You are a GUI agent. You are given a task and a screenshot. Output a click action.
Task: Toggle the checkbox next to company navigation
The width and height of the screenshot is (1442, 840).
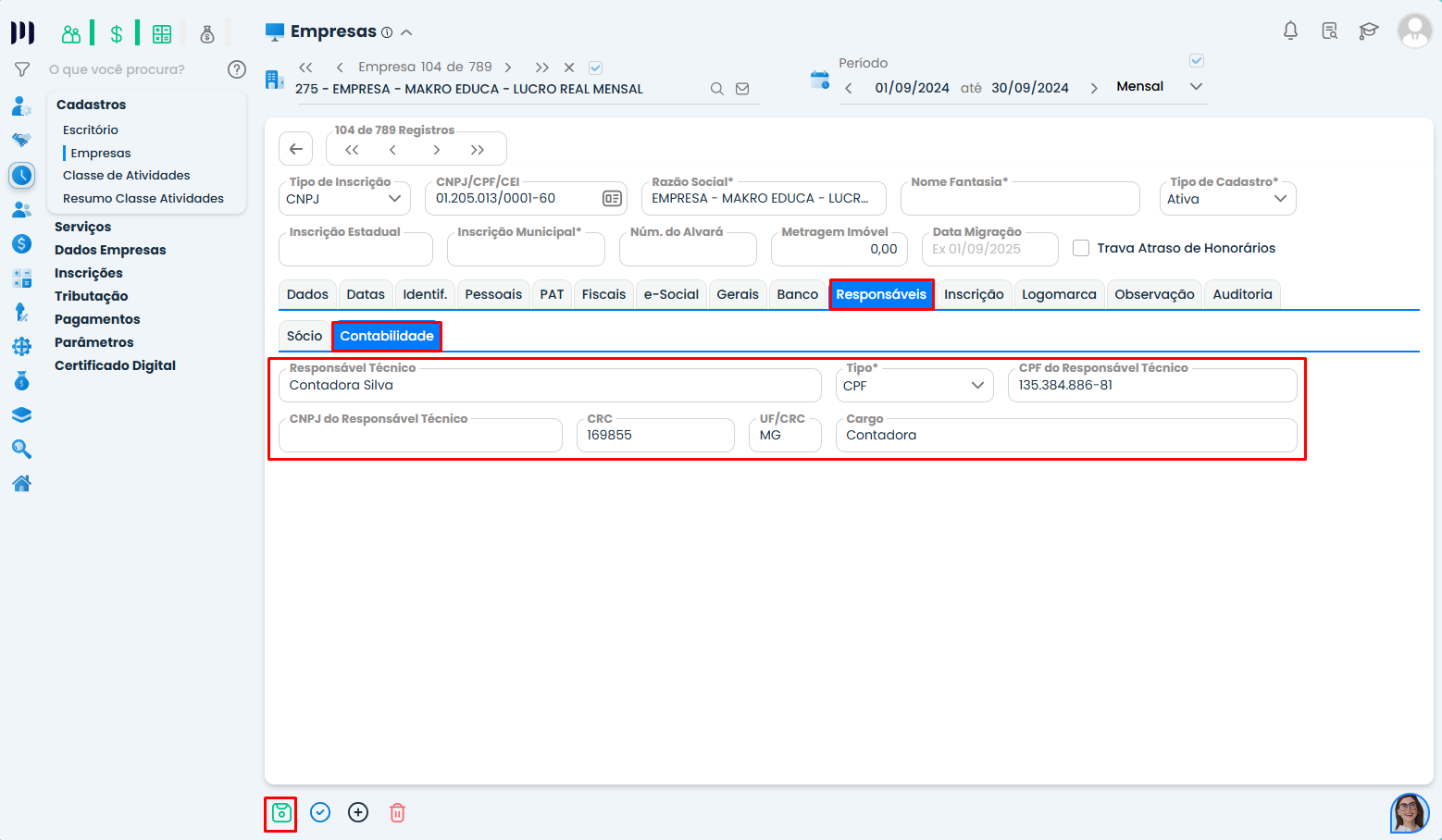596,68
